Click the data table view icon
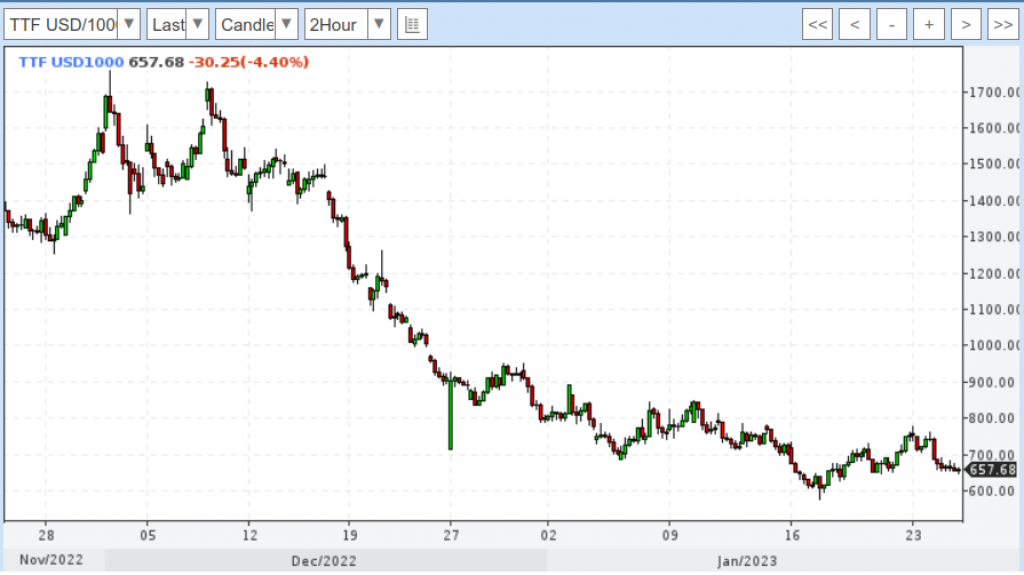 (412, 24)
